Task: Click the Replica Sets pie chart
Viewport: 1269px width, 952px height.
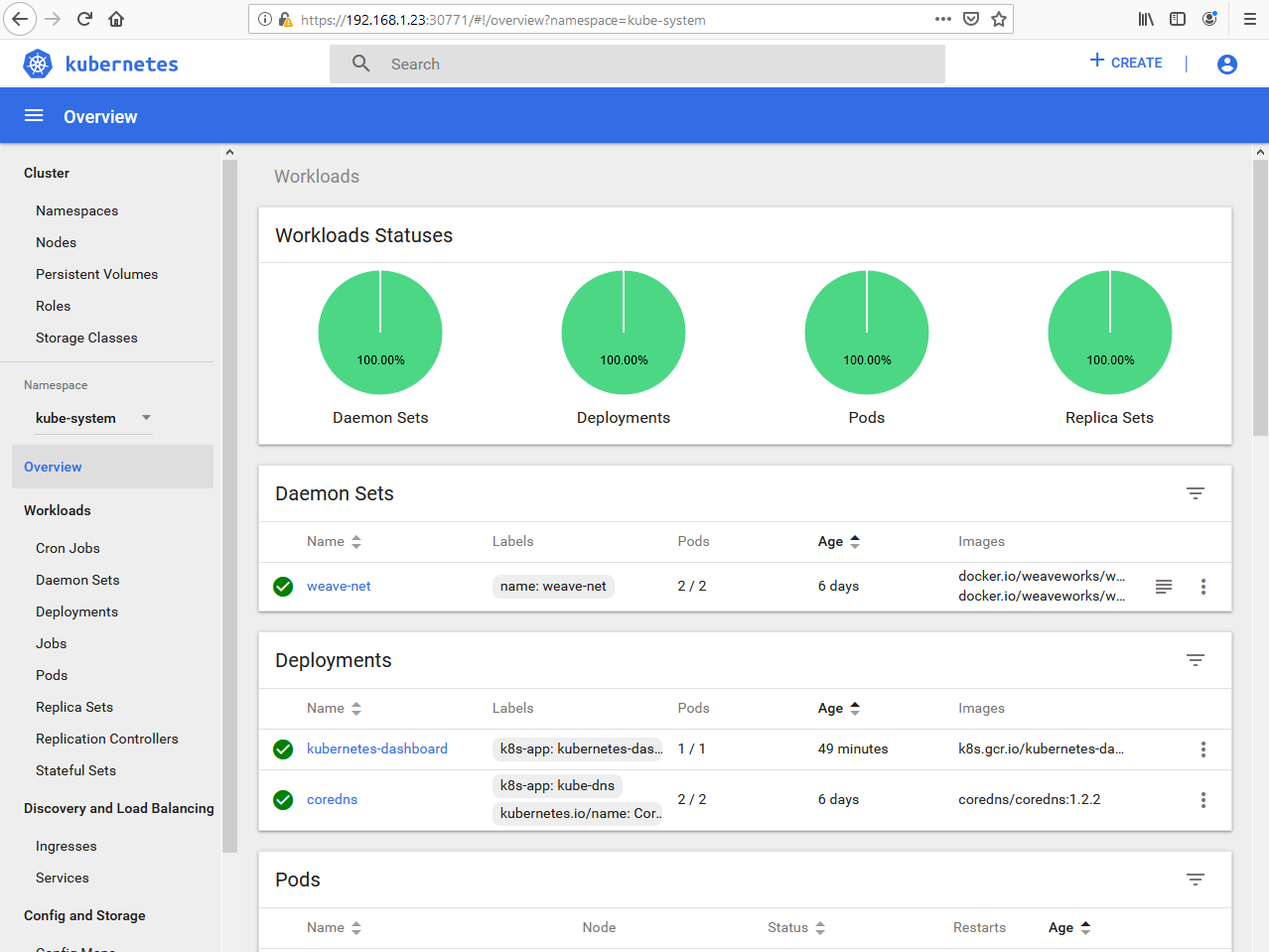Action: [1110, 333]
